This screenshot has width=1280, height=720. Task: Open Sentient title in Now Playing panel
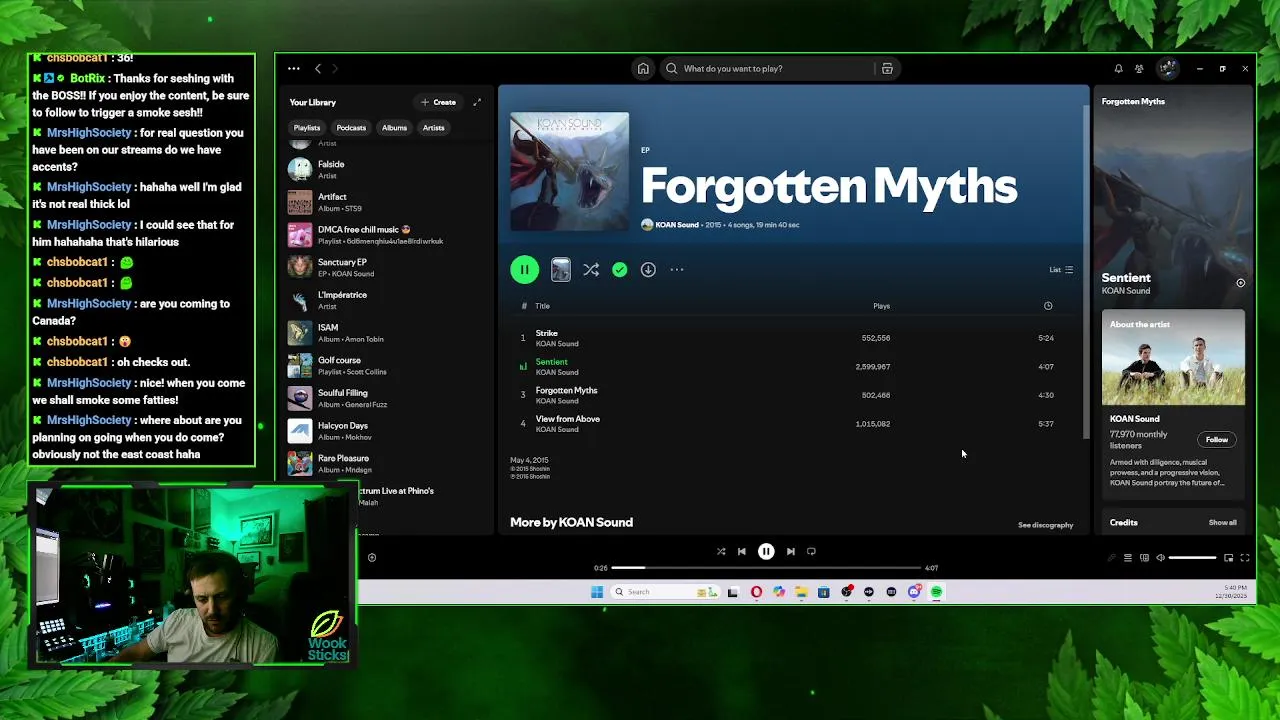coord(1126,278)
